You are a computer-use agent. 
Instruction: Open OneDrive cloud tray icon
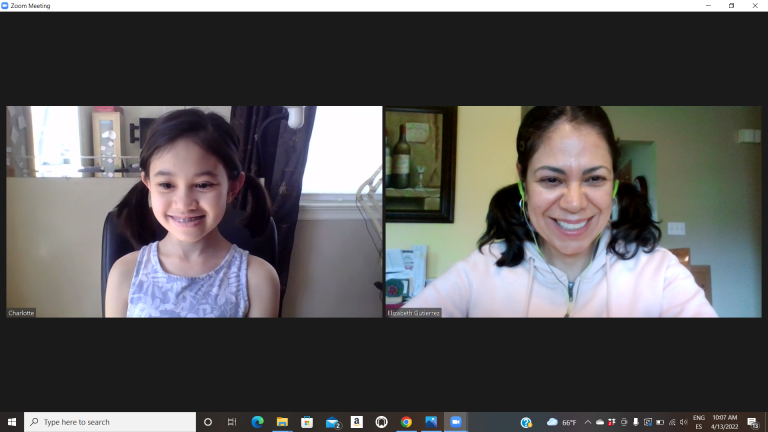600,422
